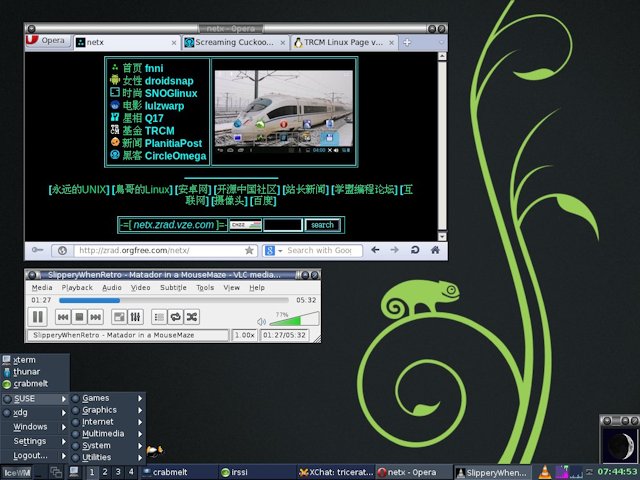This screenshot has height=480, width=640.
Task: Click the Search with Google field
Action: click(319, 251)
